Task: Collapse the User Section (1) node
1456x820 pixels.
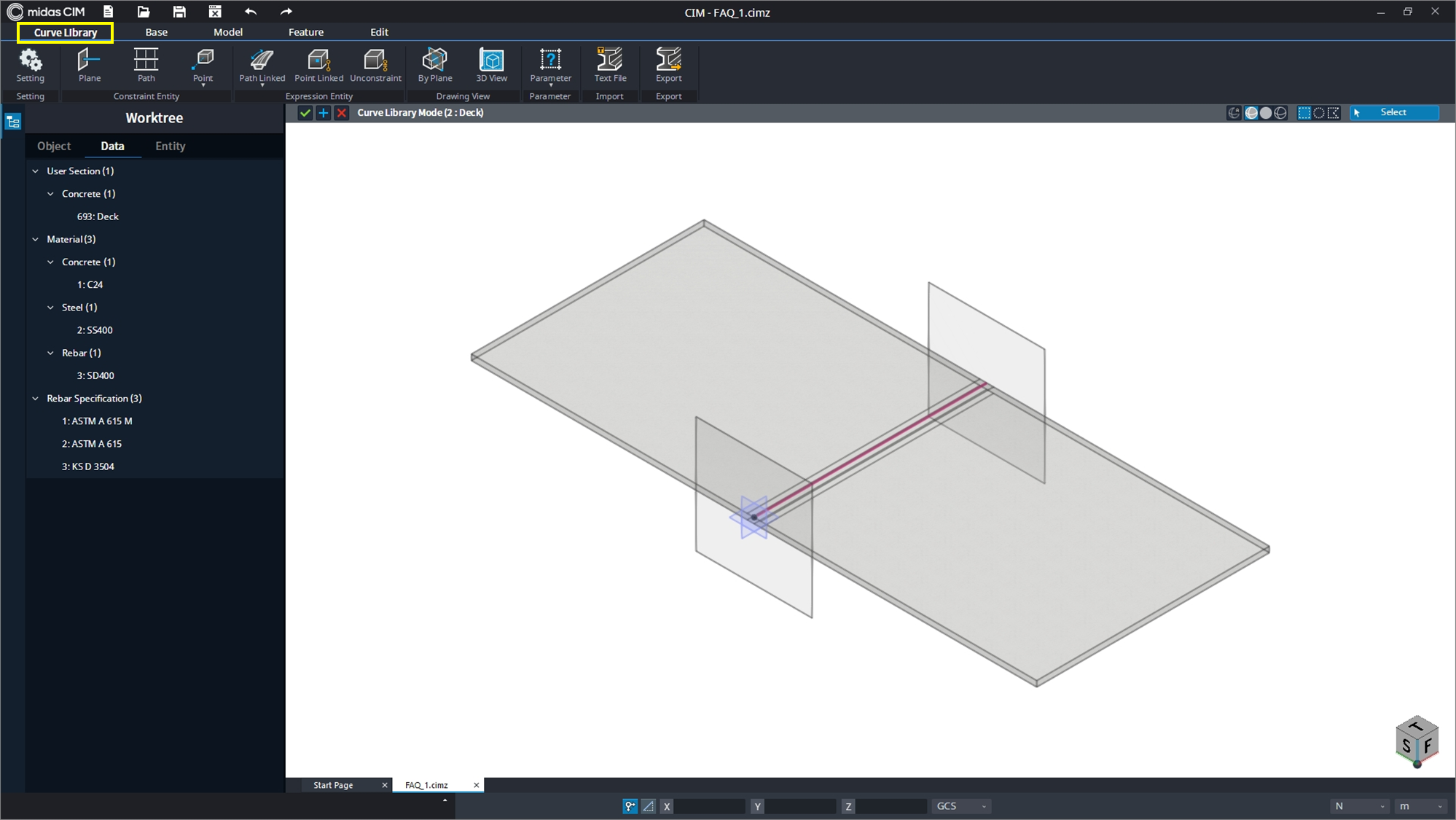Action: pyautogui.click(x=36, y=171)
